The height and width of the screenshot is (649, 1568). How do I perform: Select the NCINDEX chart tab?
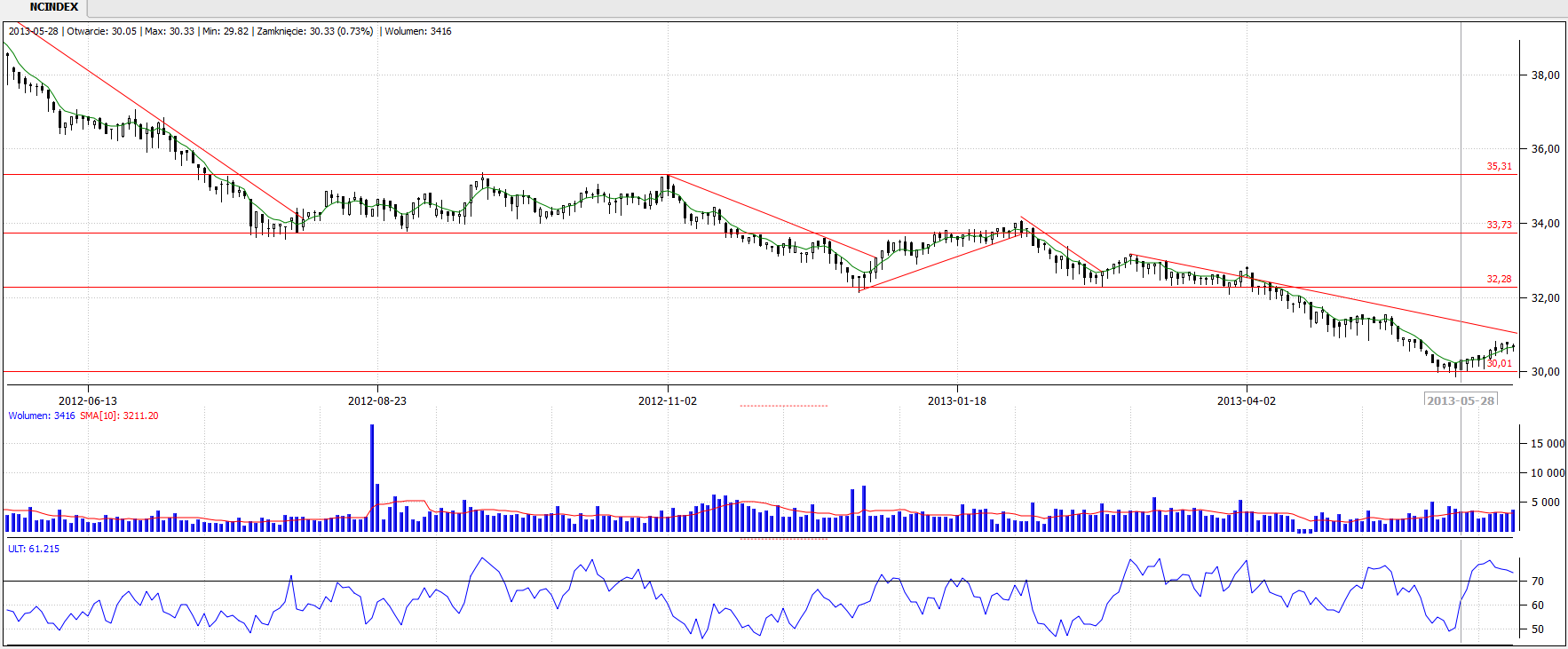pos(53,7)
